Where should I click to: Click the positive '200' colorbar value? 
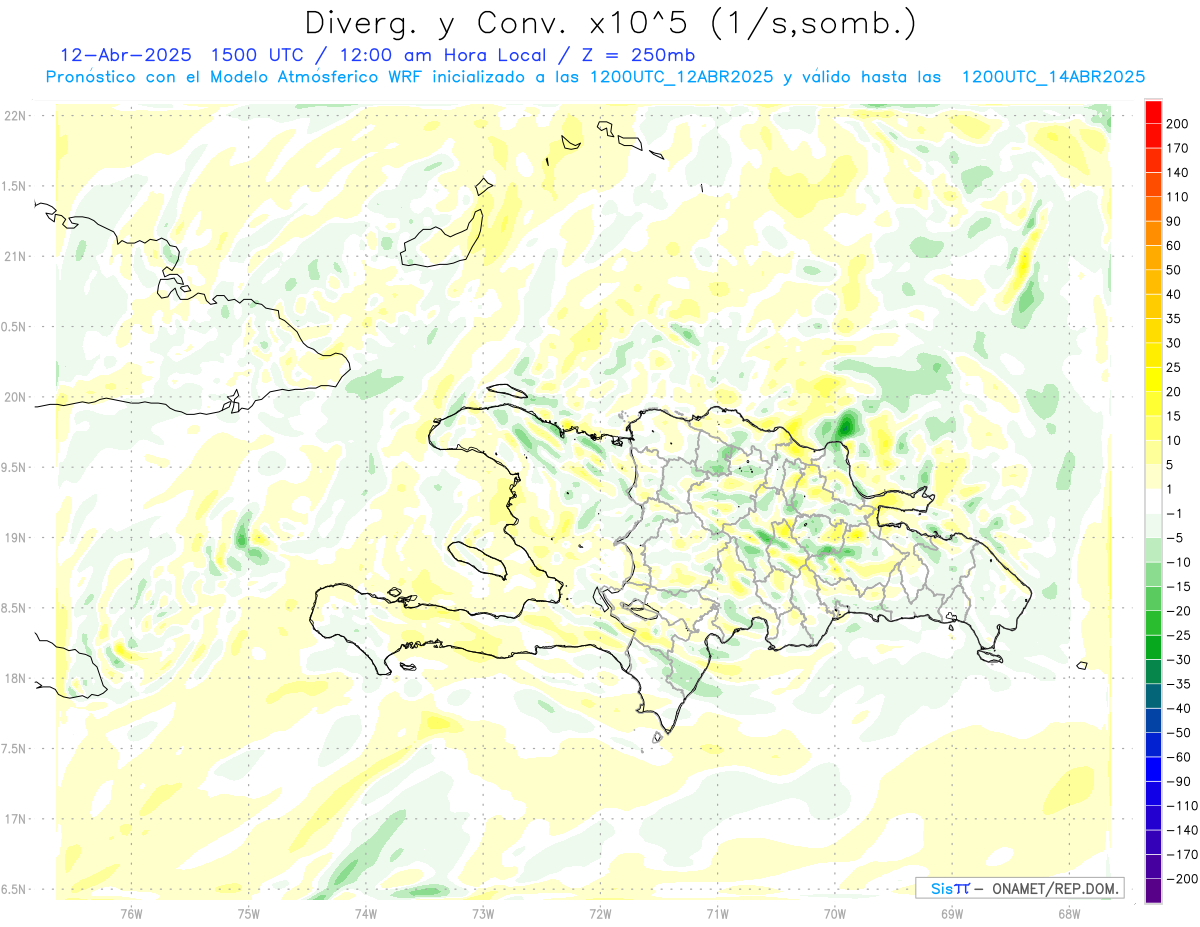1179,124
